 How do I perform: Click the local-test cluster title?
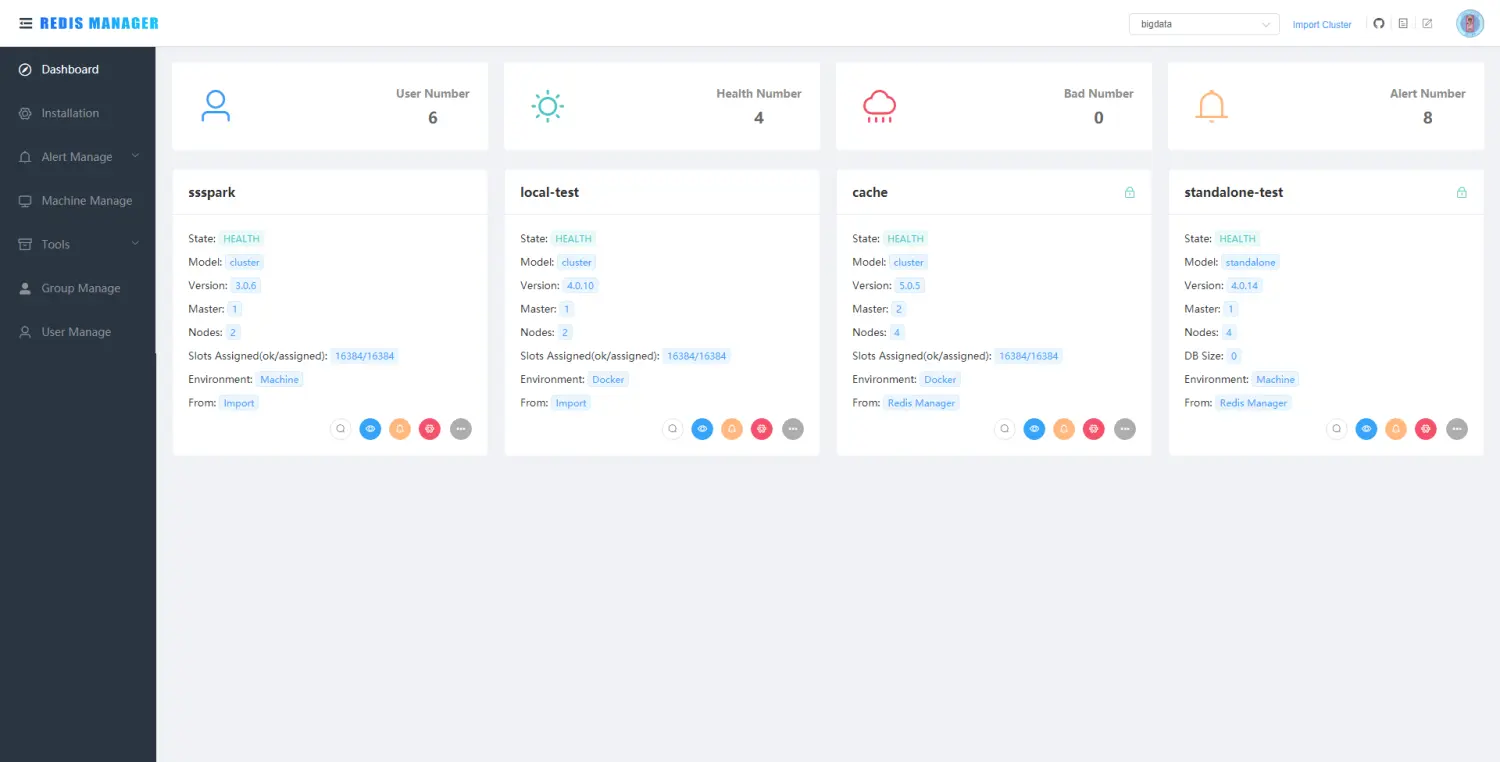pyautogui.click(x=549, y=192)
